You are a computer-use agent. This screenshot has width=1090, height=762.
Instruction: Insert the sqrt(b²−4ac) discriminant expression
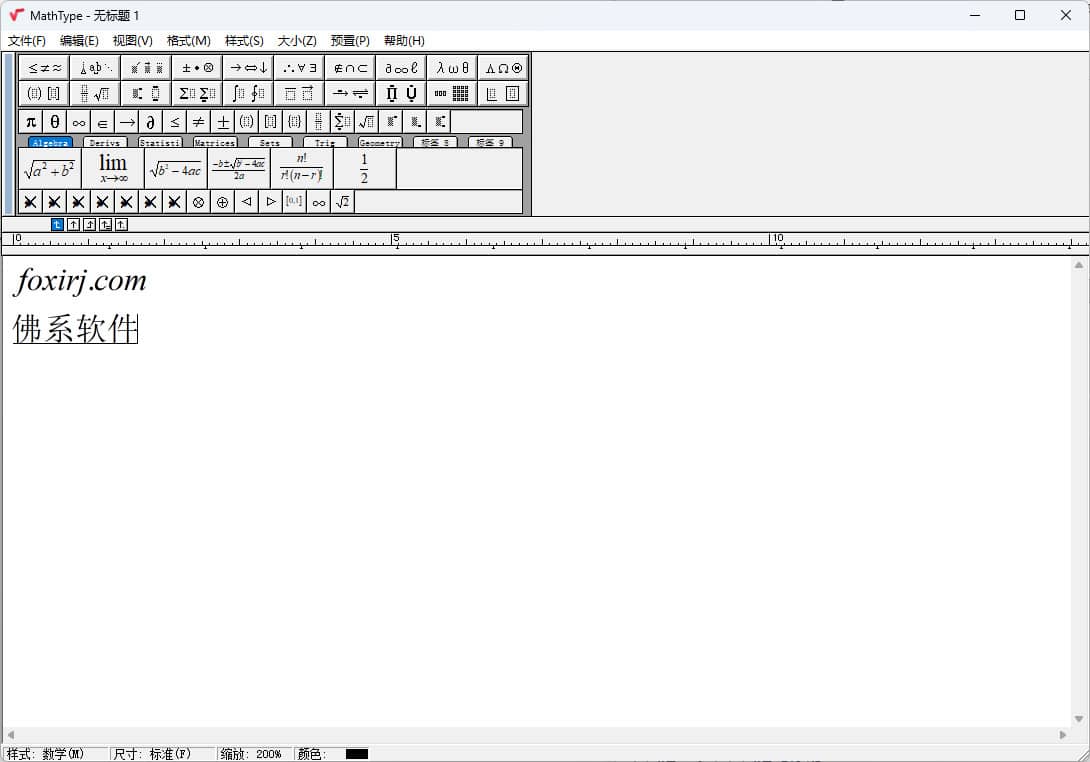coord(176,169)
